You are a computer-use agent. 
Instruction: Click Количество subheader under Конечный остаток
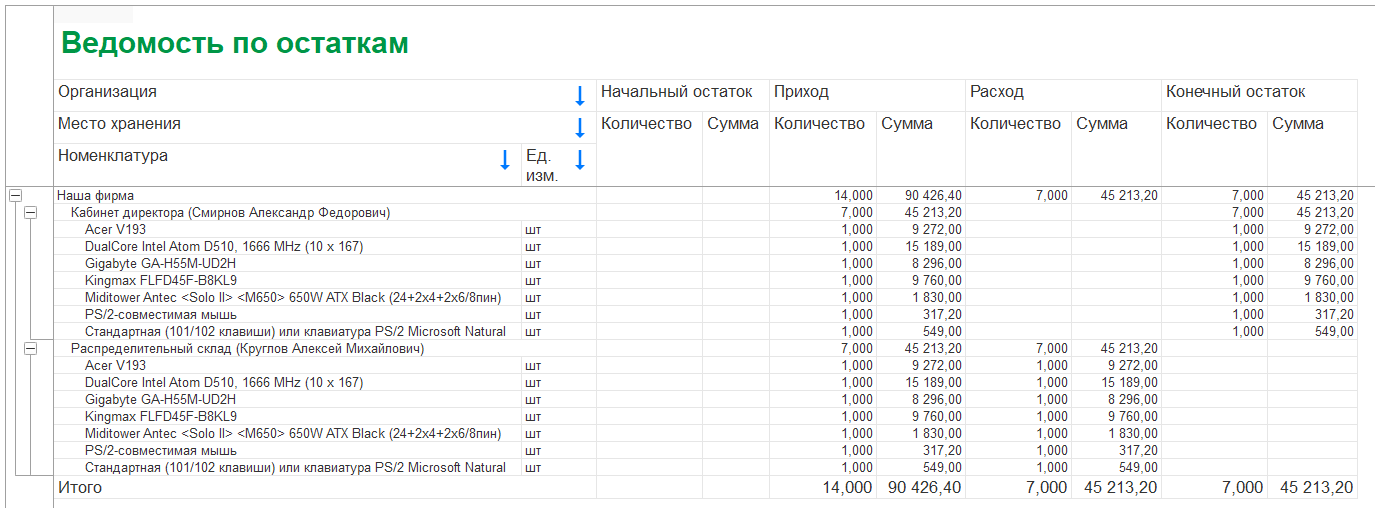click(1215, 149)
